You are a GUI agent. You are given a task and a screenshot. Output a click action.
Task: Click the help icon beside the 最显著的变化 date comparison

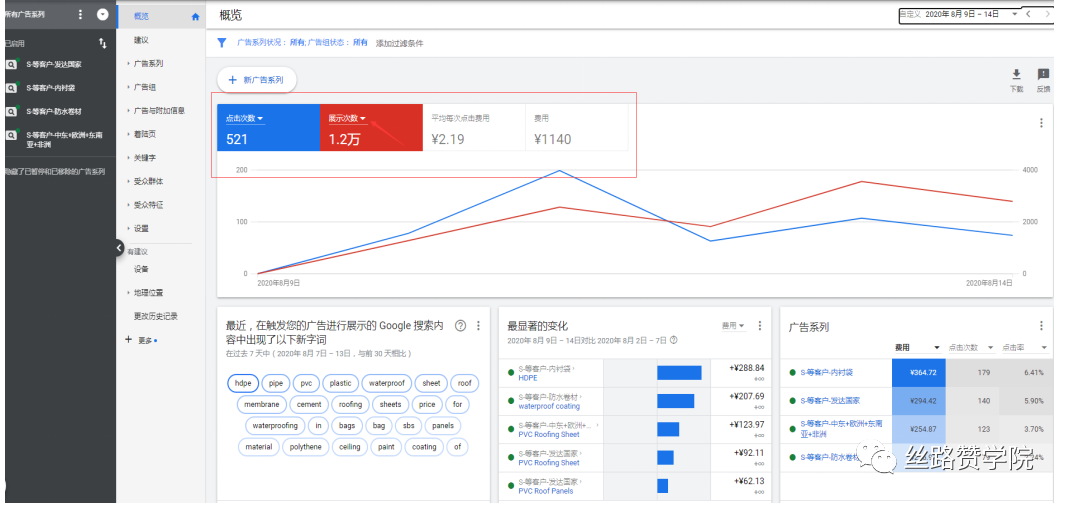[x=674, y=340]
